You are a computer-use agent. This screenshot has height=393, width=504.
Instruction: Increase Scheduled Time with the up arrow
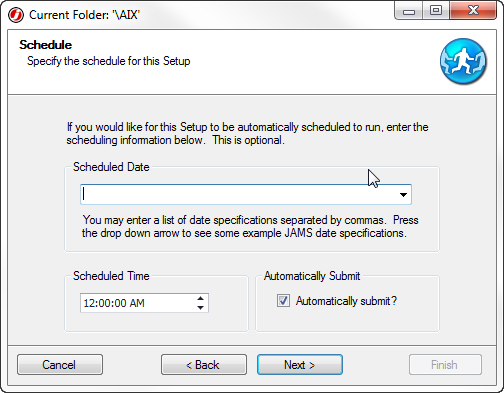200,298
